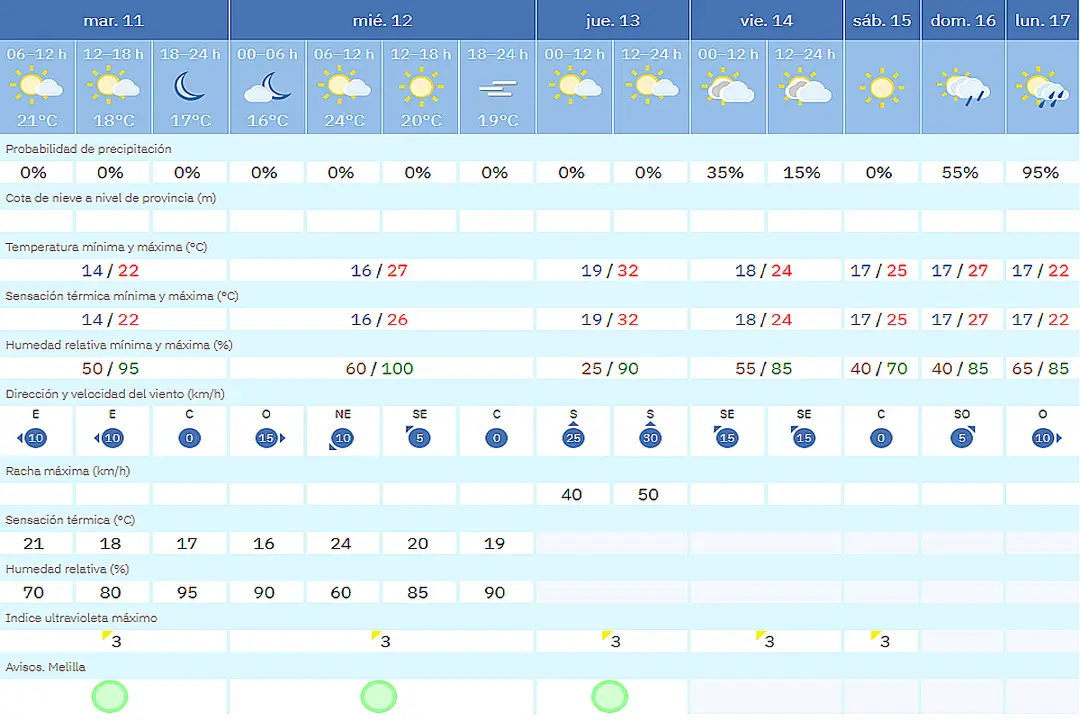
Task: Click the sunny icon for sáb. 15
Action: [x=882, y=88]
